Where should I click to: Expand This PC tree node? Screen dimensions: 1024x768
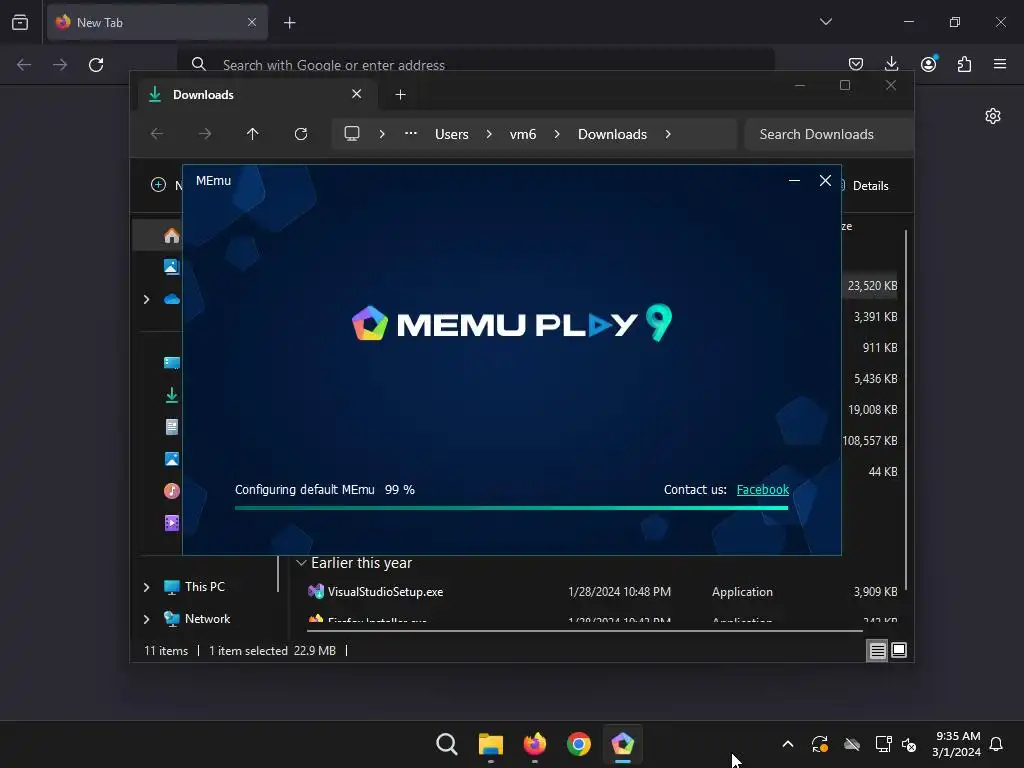coord(146,587)
